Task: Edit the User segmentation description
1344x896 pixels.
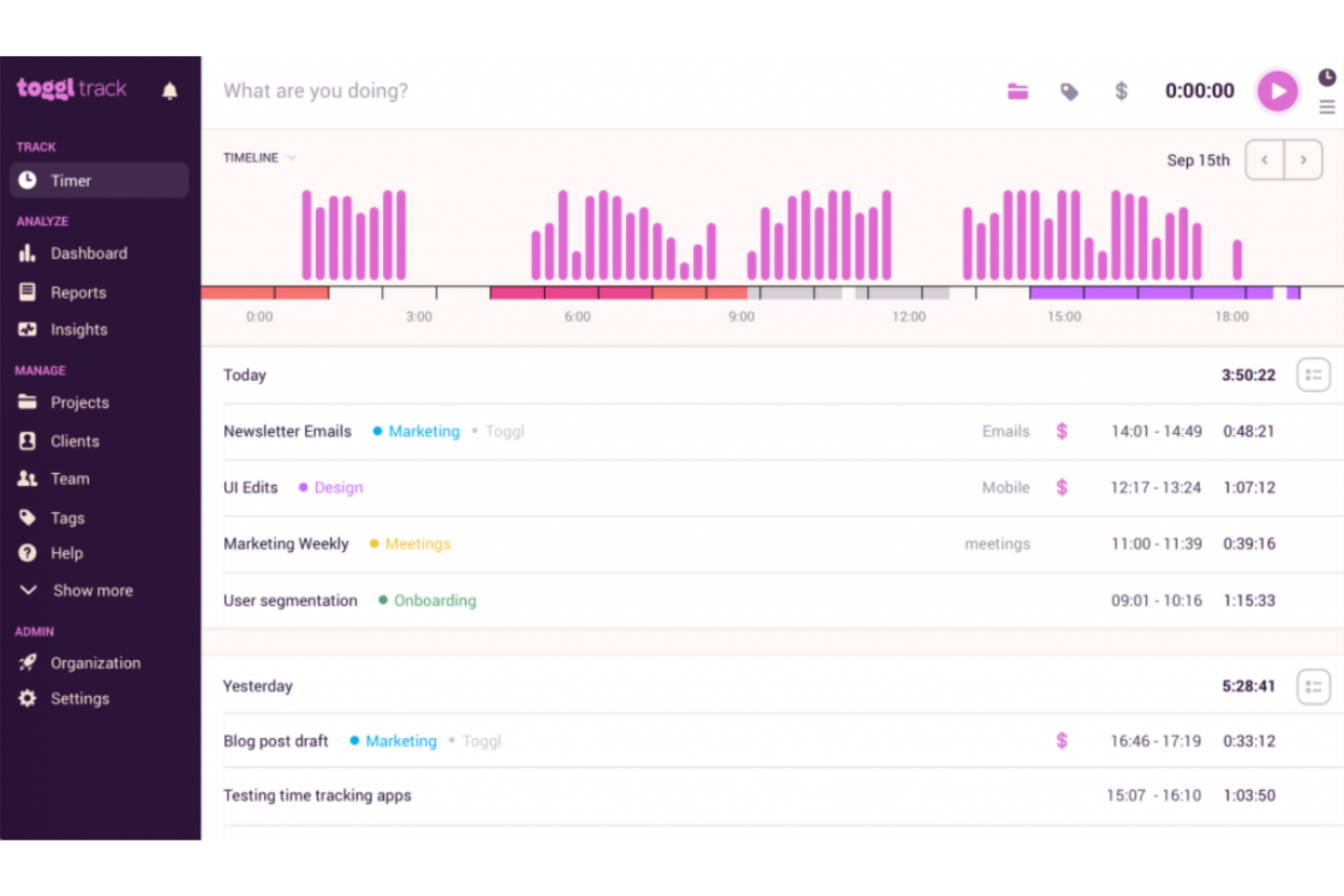Action: coord(291,600)
